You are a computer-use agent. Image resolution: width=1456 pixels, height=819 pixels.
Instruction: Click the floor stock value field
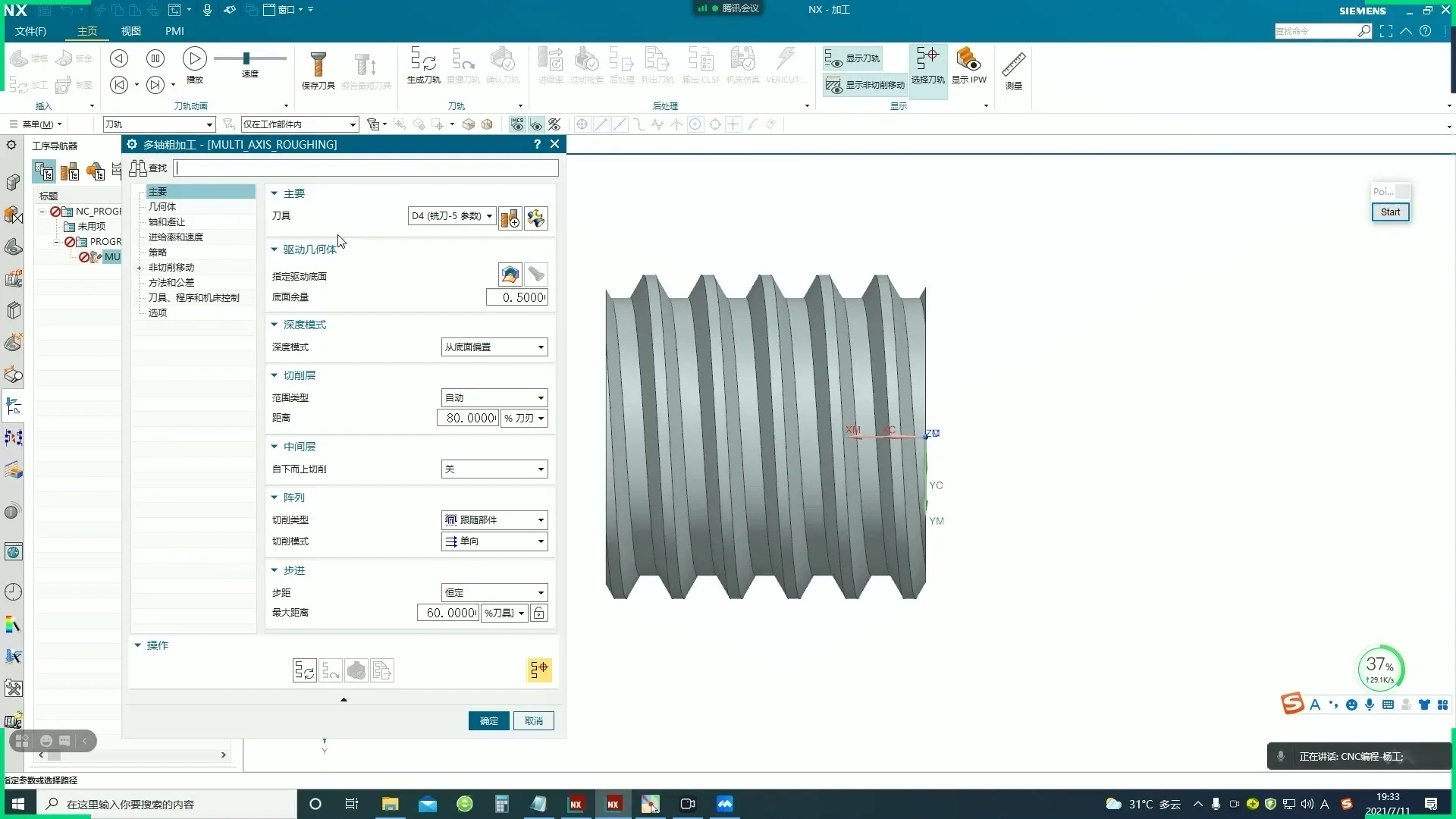[x=516, y=297]
